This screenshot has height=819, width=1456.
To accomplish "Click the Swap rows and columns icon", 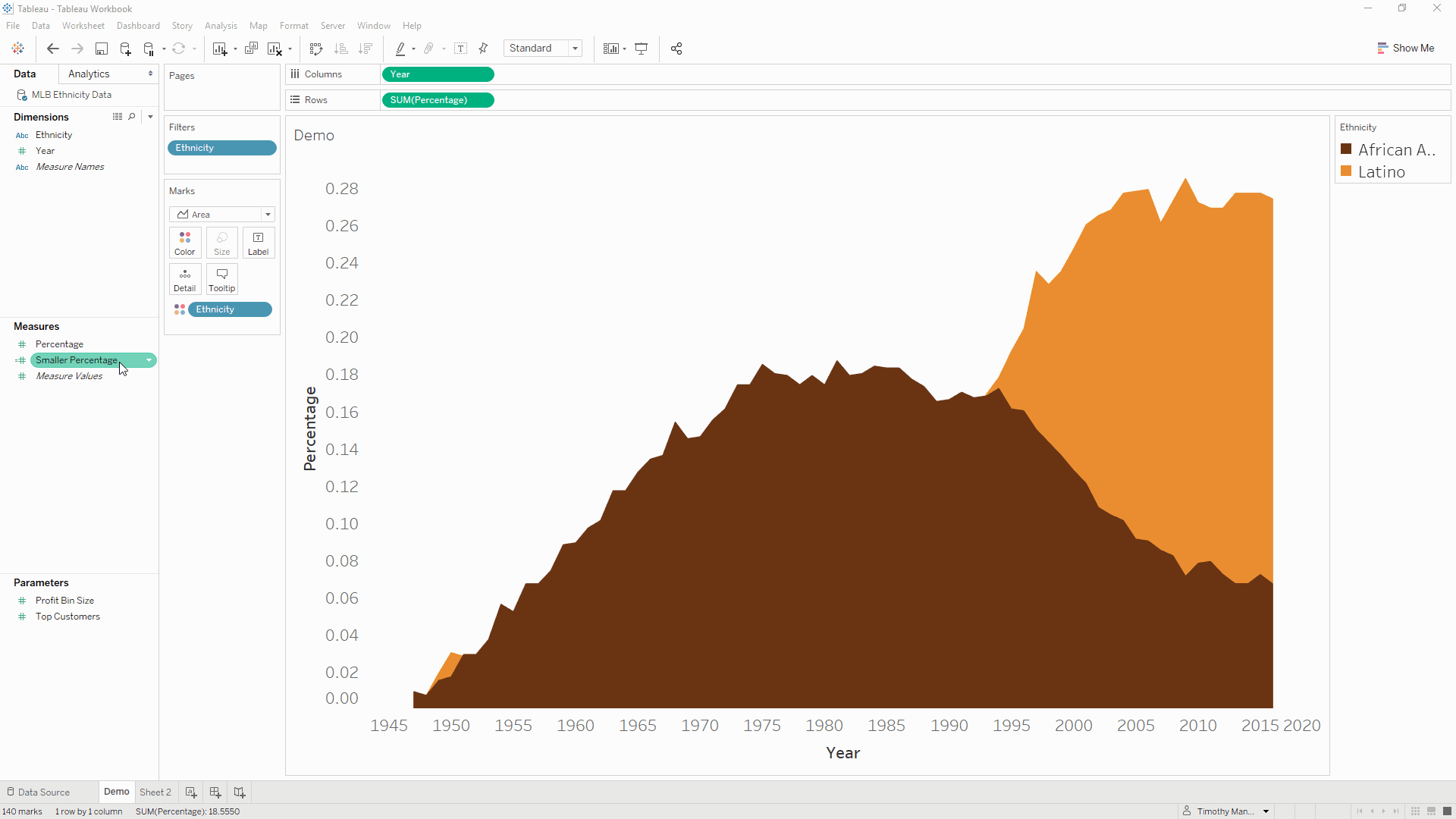I will pos(316,49).
